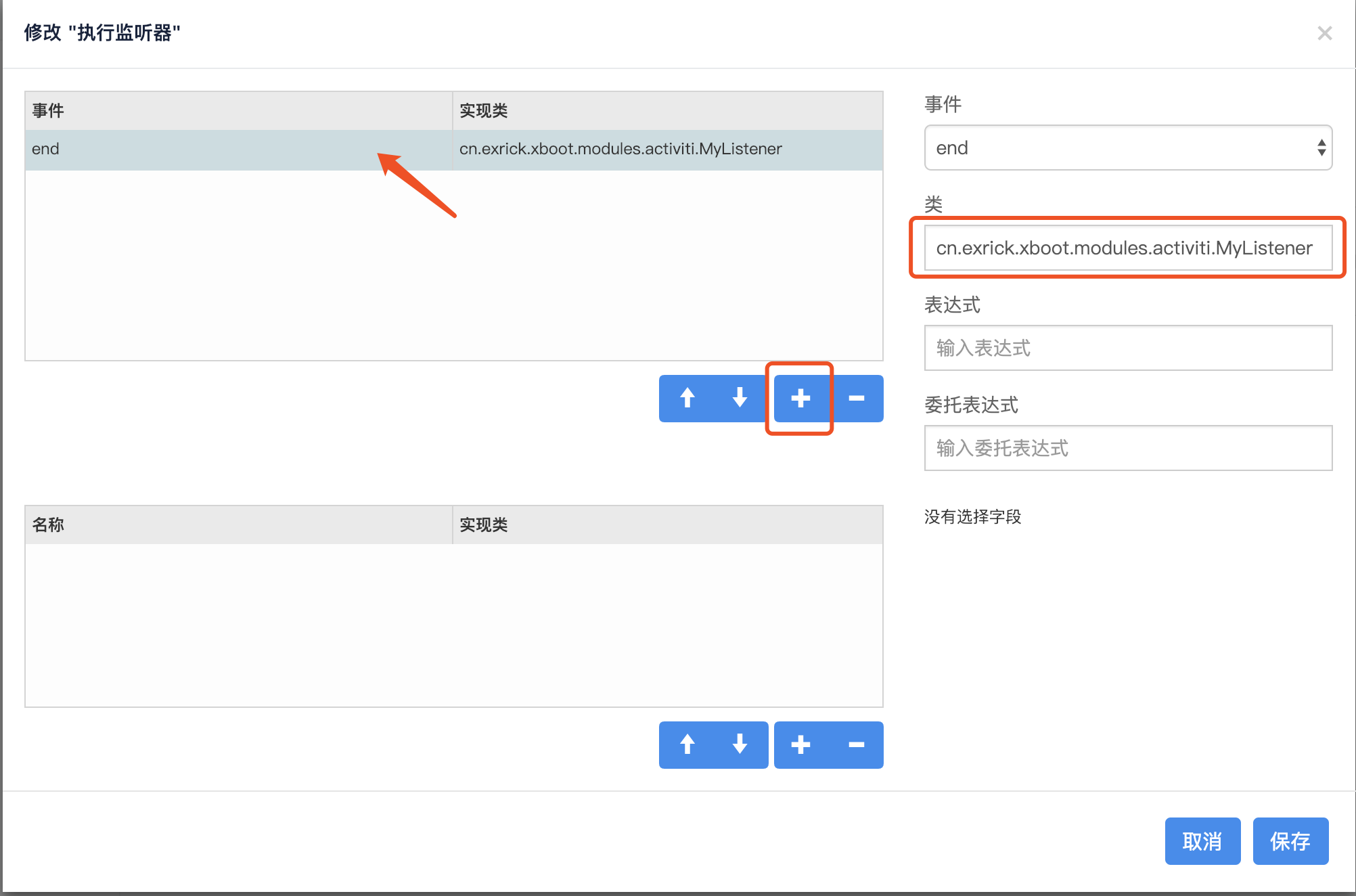Move listener up in upper table
The width and height of the screenshot is (1356, 896).
(687, 398)
